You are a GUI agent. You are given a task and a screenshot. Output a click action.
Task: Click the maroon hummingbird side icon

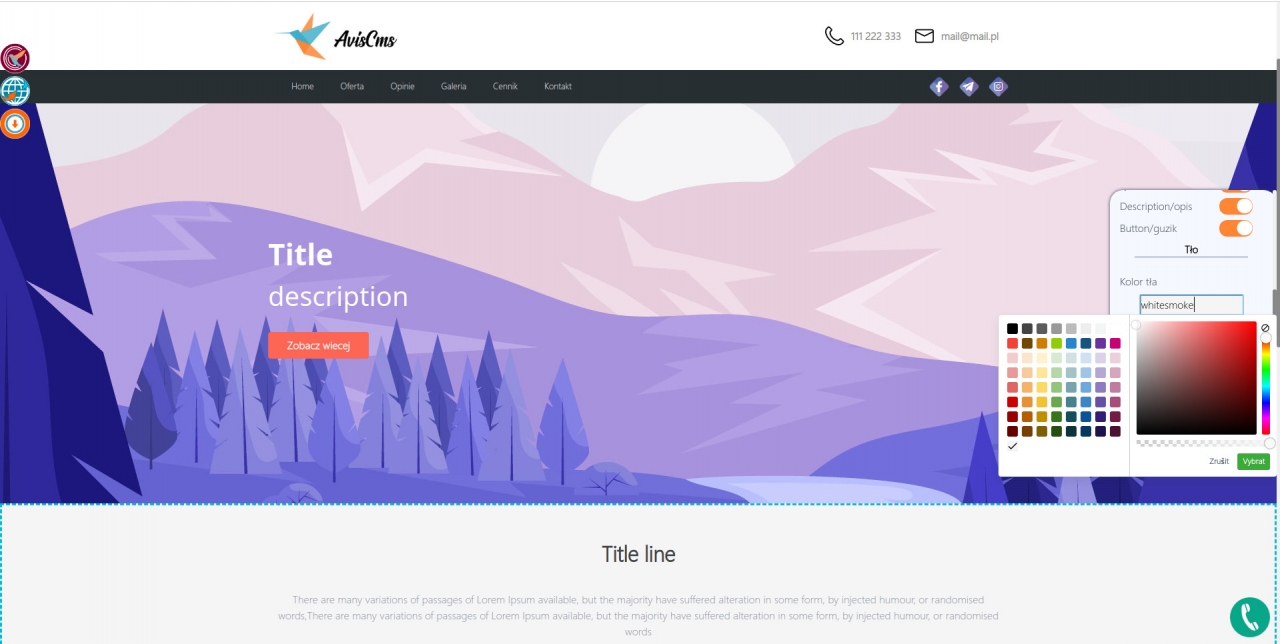point(15,58)
